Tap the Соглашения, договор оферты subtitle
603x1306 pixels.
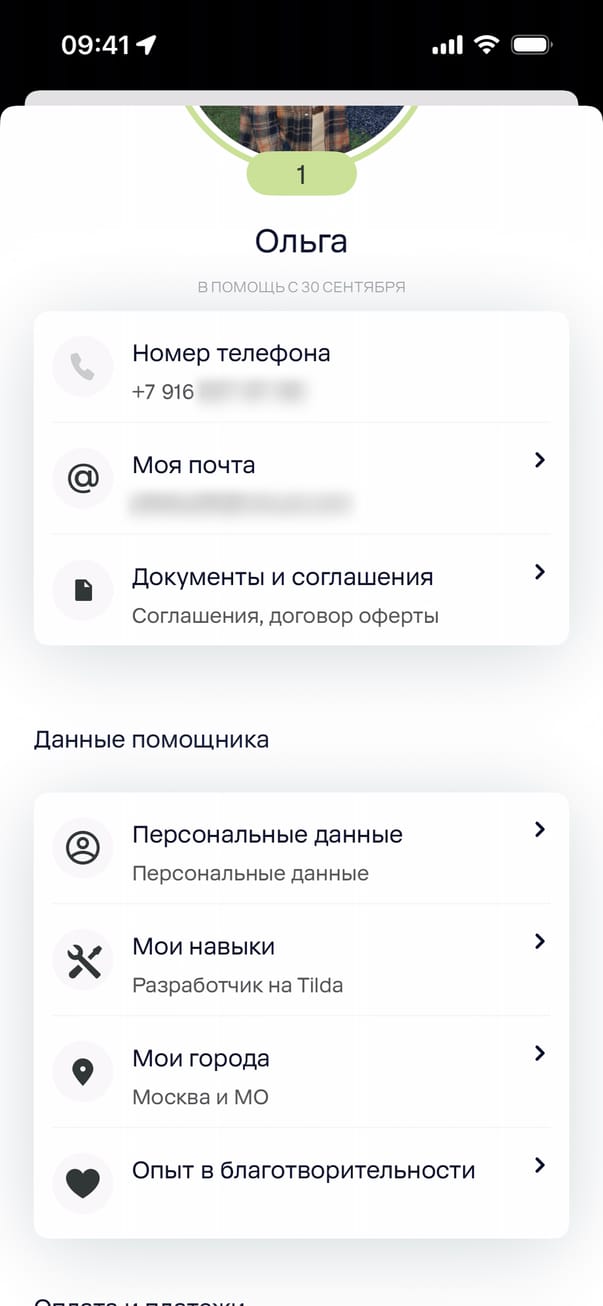tap(285, 616)
